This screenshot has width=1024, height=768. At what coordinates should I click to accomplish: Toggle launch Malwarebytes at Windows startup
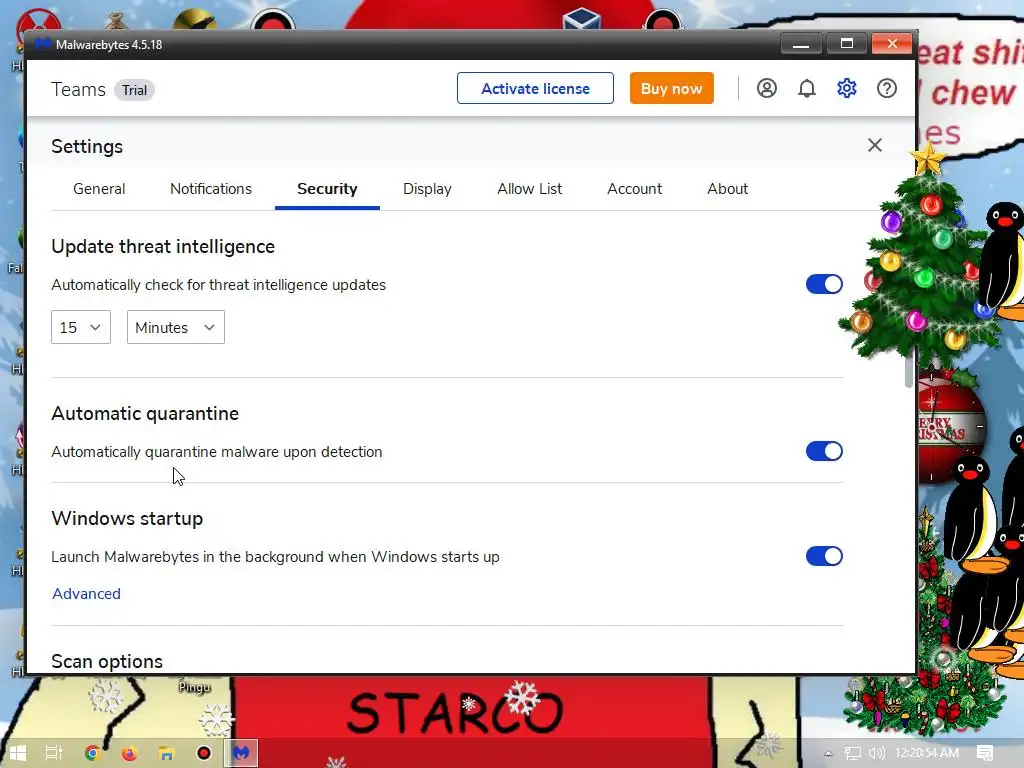[824, 556]
